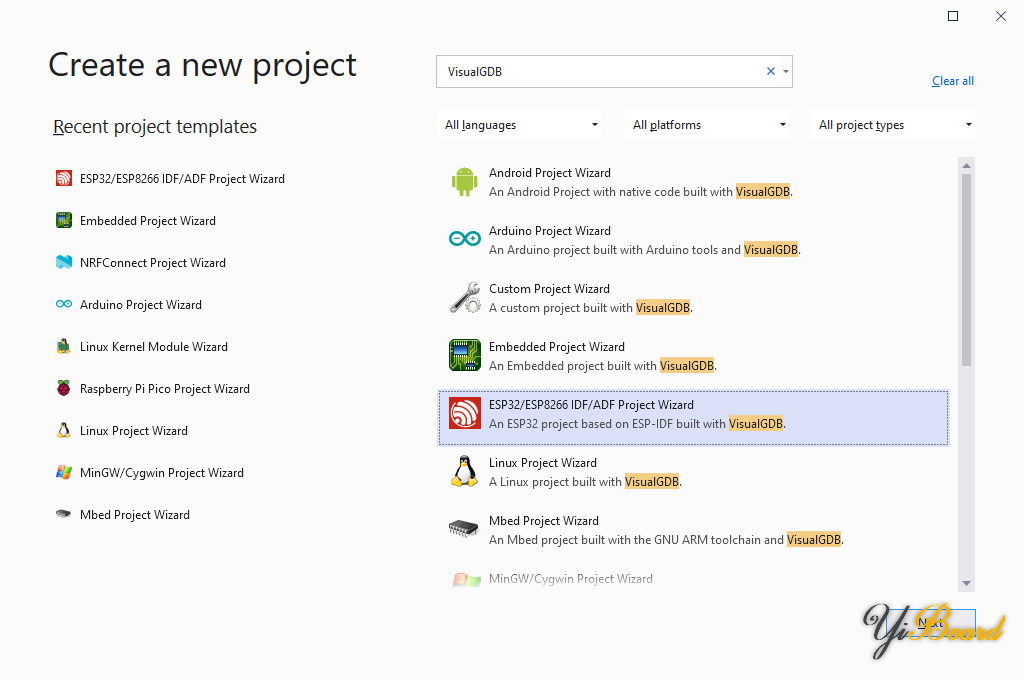1024x680 pixels.
Task: Click the Embedded Project circuit board icon in results
Action: (x=464, y=355)
